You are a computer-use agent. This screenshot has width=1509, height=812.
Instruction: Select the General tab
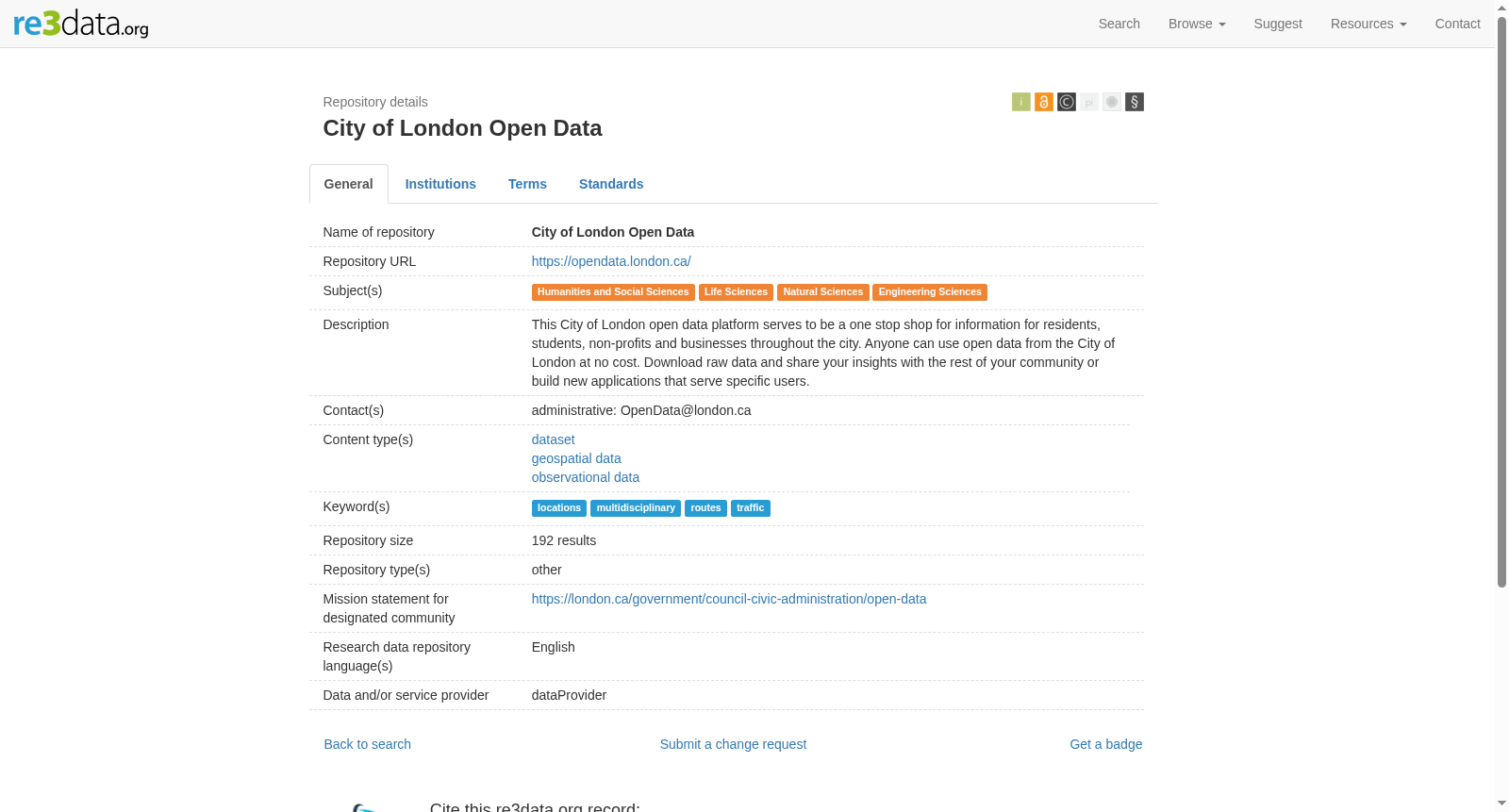coord(349,184)
